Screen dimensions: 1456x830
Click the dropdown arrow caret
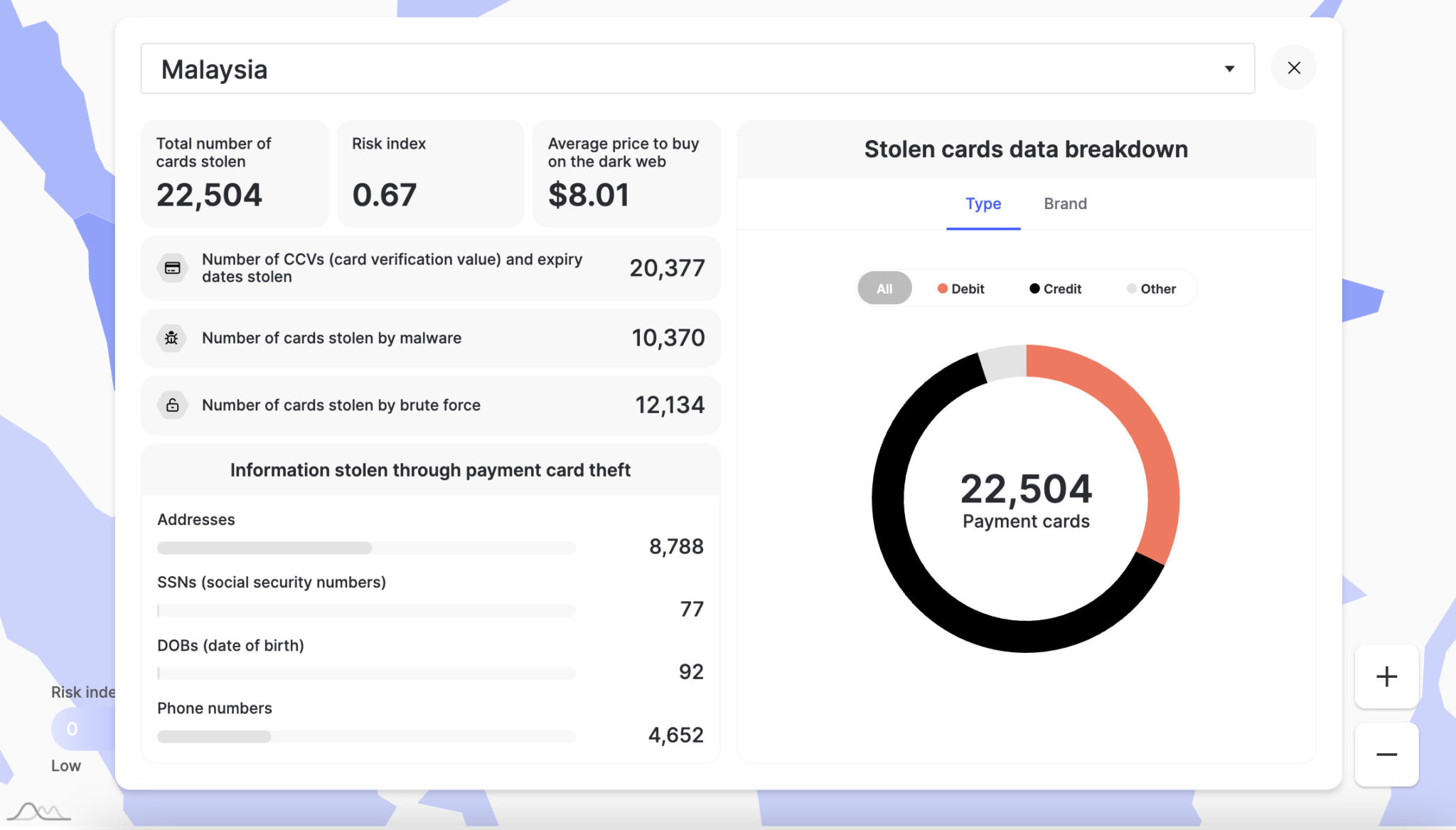[1229, 69]
